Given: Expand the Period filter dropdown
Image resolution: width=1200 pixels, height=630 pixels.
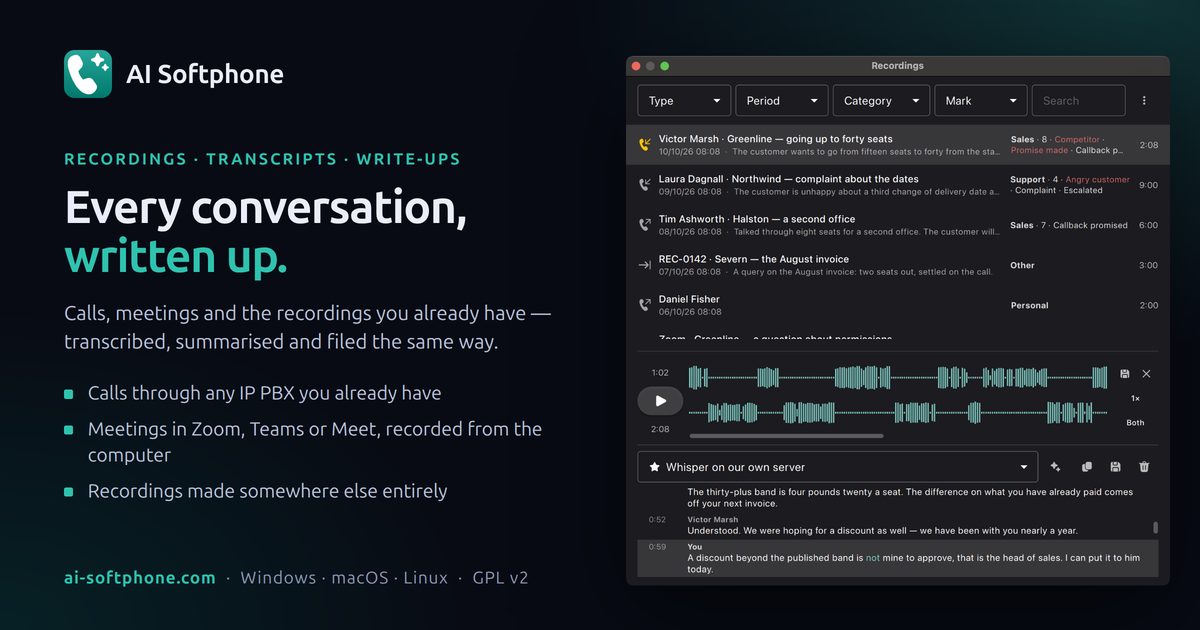Looking at the screenshot, I should tap(783, 100).
